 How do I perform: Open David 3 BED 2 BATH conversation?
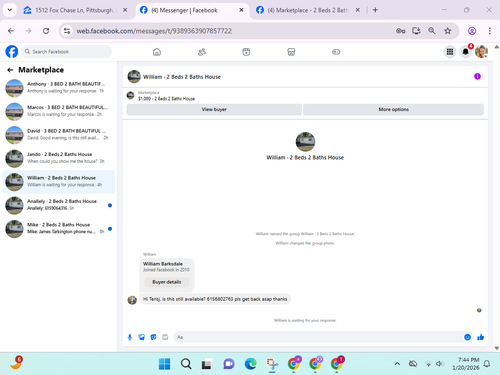(59, 135)
